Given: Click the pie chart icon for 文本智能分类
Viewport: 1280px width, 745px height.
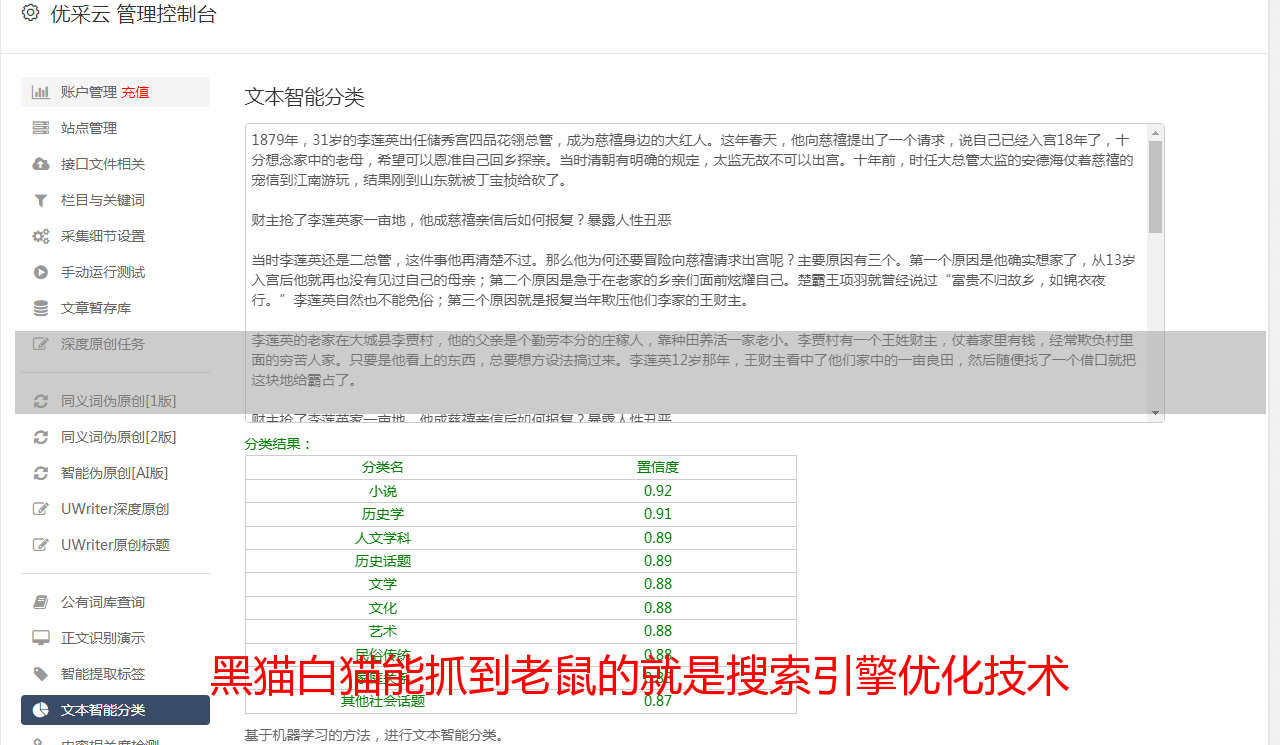Looking at the screenshot, I should pos(41,710).
